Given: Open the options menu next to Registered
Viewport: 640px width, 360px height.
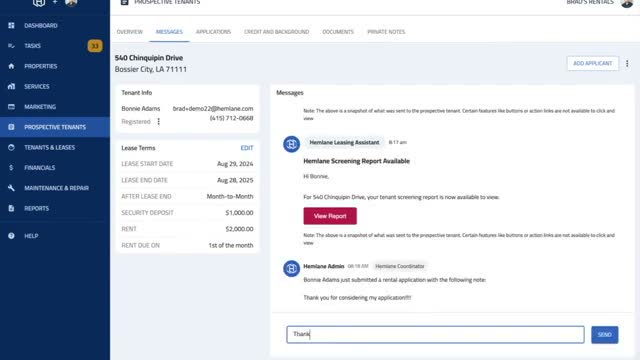Looking at the screenshot, I should click(x=159, y=122).
